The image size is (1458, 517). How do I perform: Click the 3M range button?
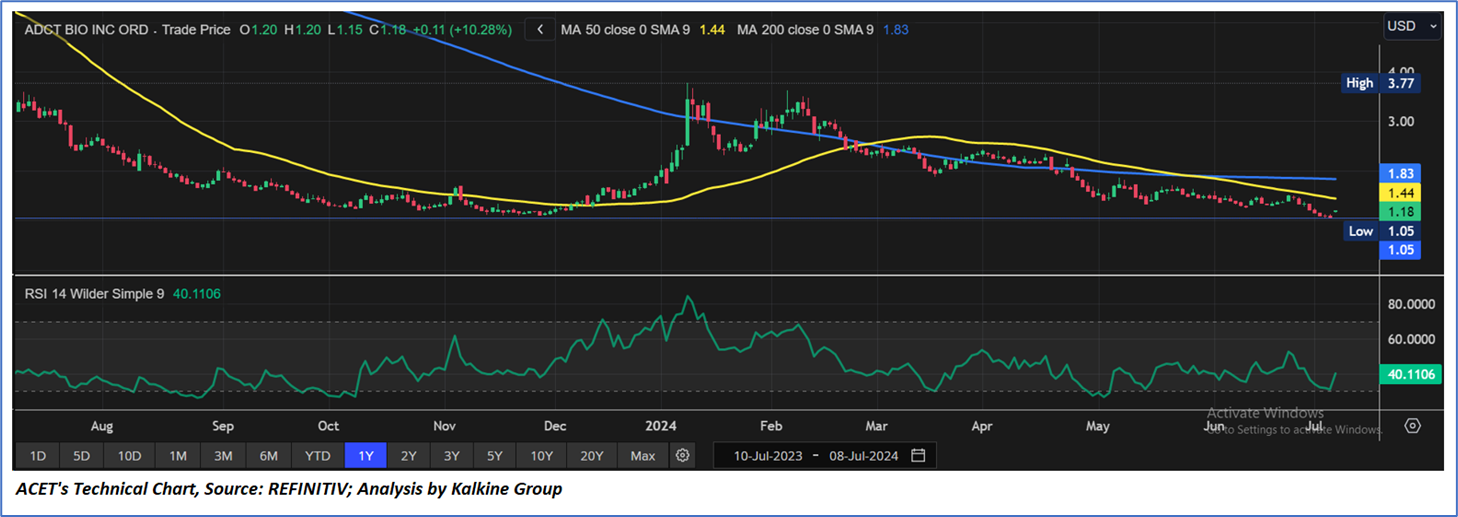[x=223, y=456]
